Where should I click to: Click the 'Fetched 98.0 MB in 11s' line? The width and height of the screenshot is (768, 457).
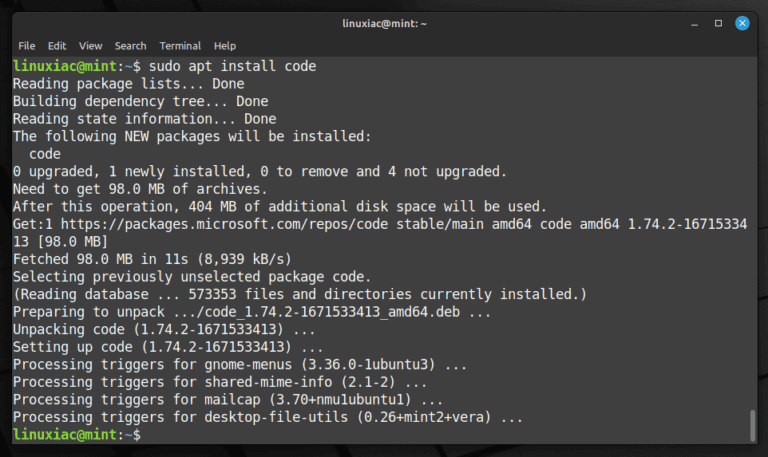coord(152,259)
